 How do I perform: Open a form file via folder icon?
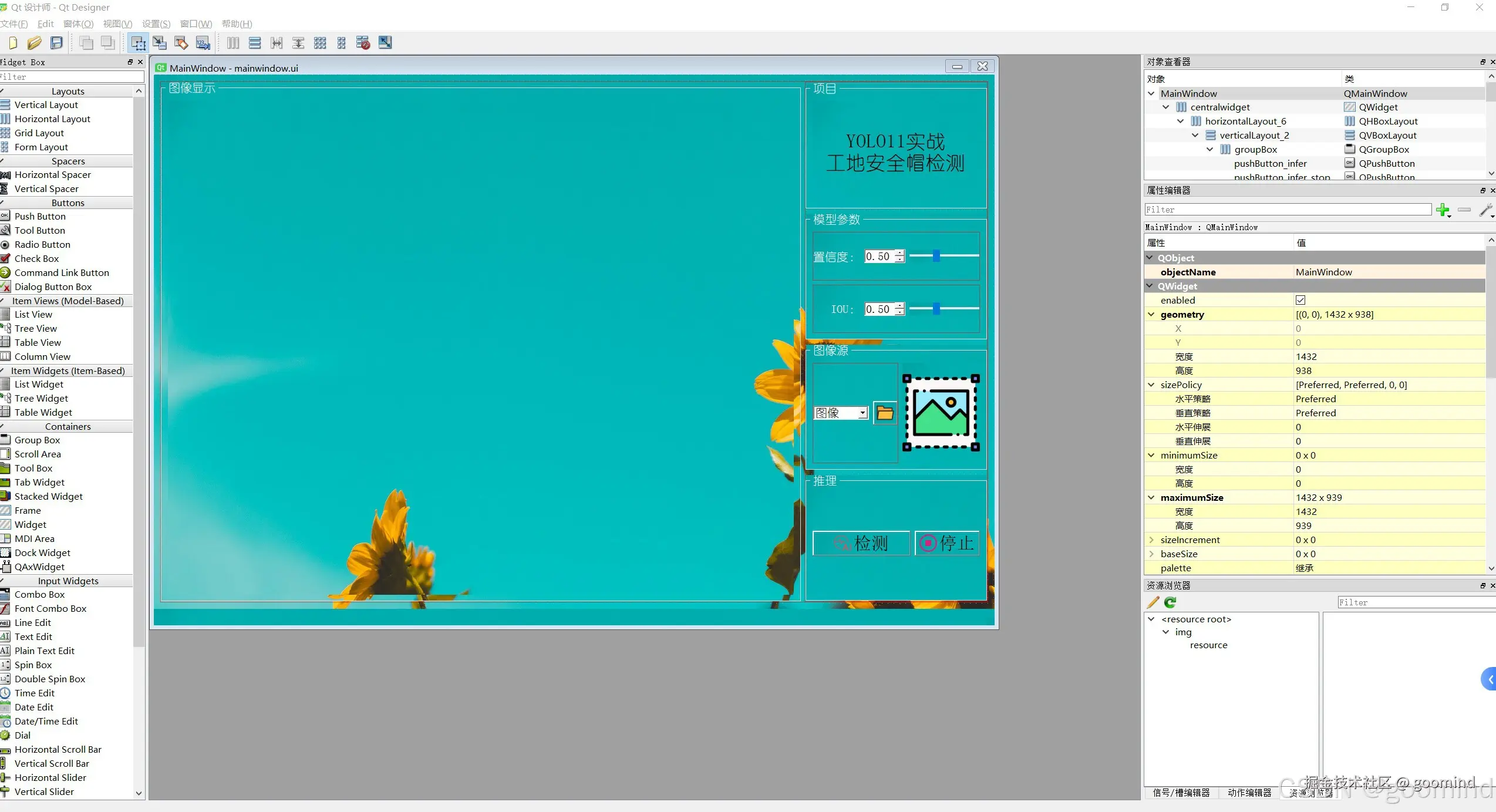click(x=35, y=43)
